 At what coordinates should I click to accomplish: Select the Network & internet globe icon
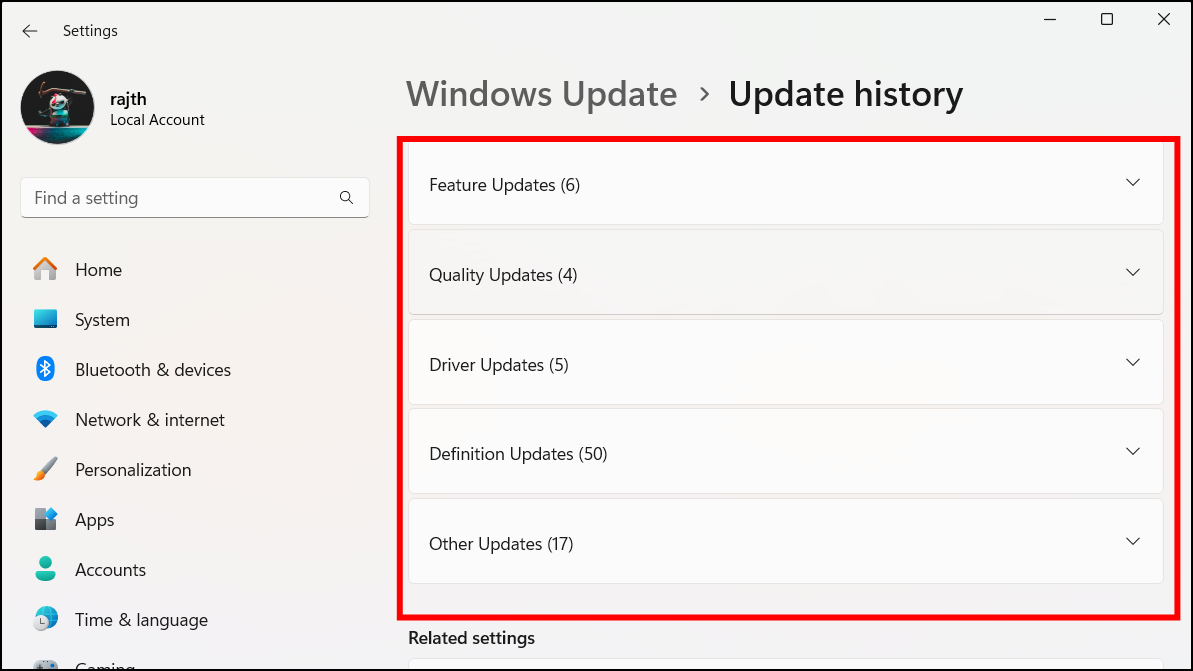click(45, 419)
